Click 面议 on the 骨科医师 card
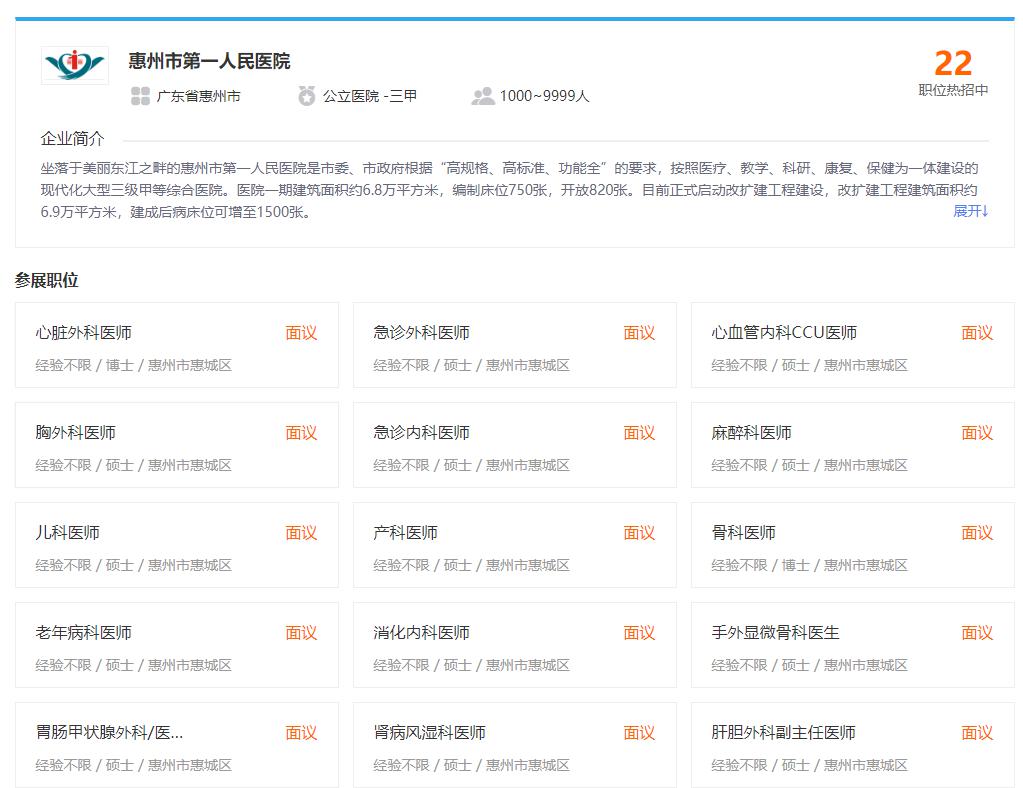 click(x=976, y=532)
